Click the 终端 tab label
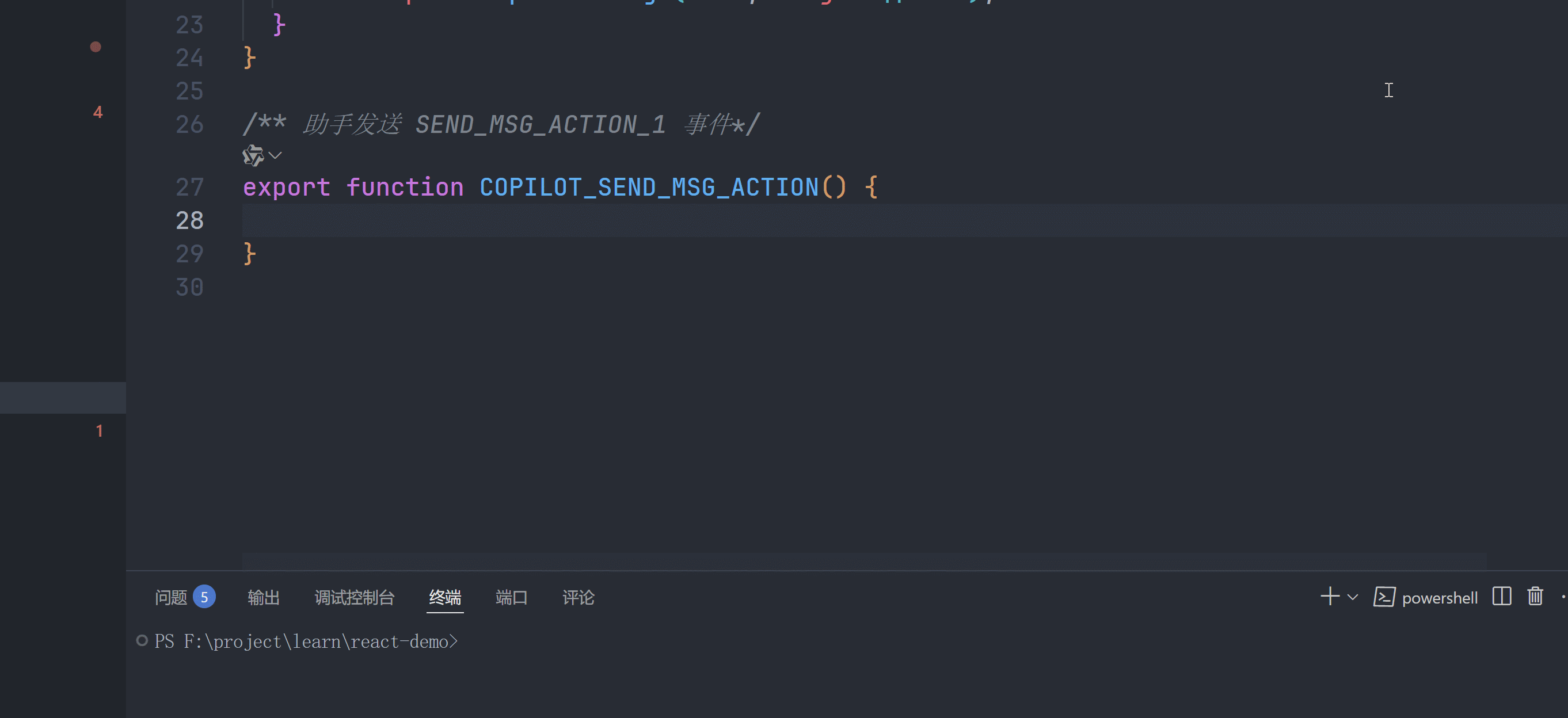Image resolution: width=1568 pixels, height=718 pixels. (445, 597)
